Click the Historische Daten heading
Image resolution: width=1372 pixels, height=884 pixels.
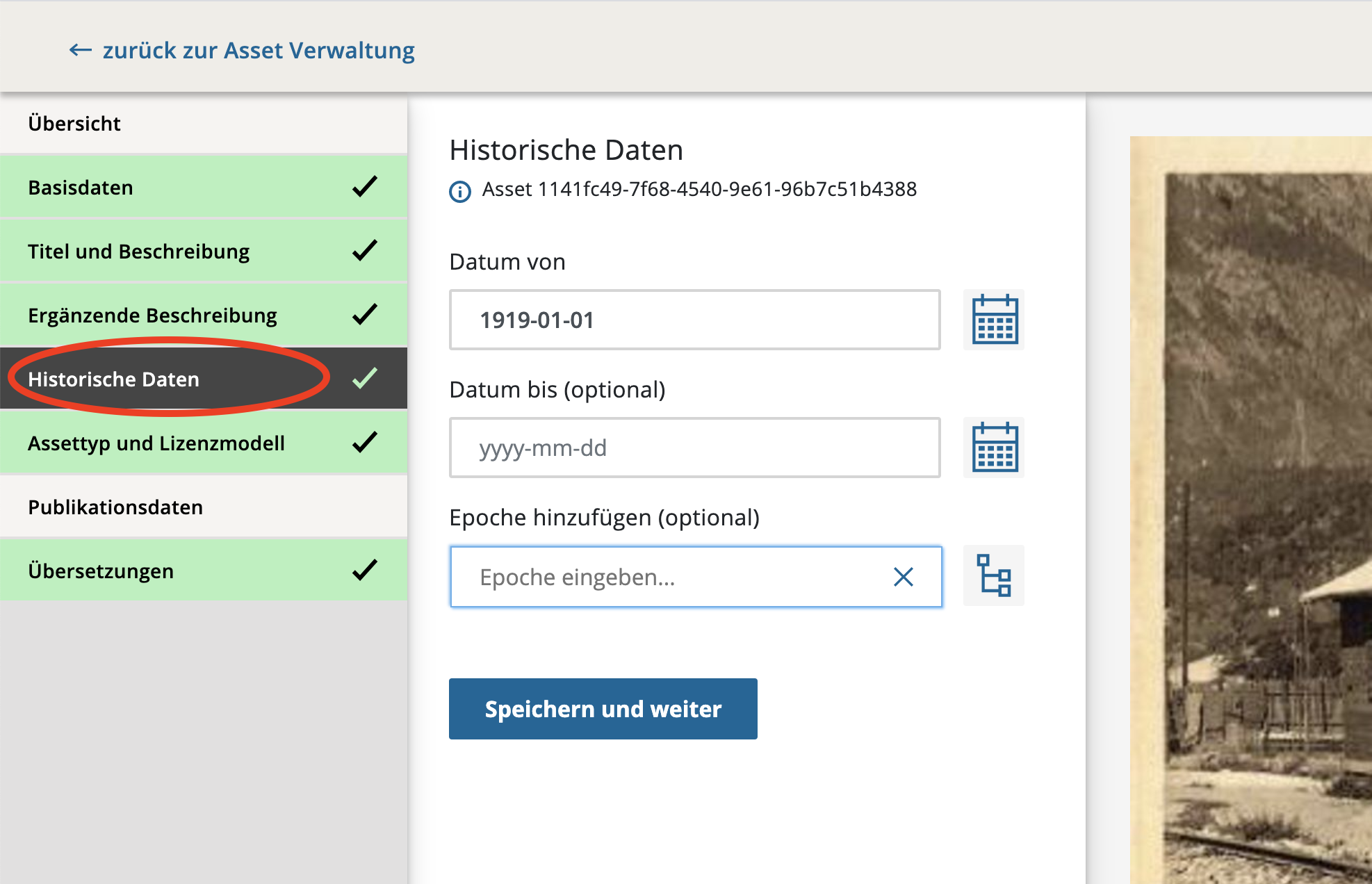tap(566, 150)
